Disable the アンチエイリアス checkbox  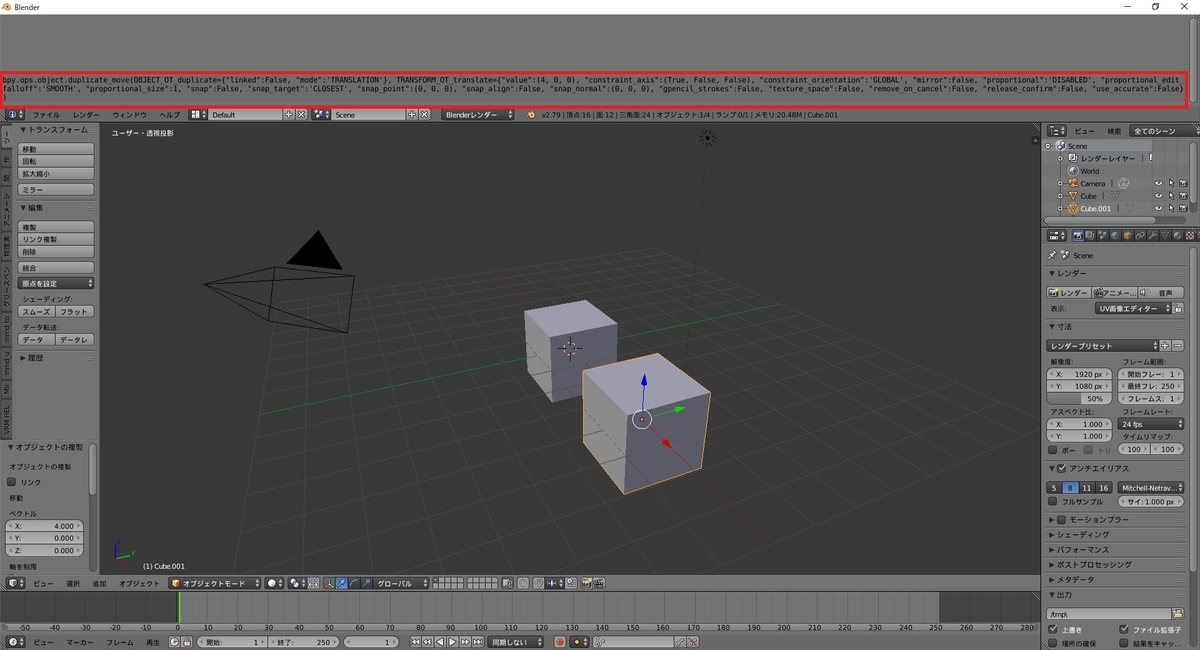tap(1062, 468)
